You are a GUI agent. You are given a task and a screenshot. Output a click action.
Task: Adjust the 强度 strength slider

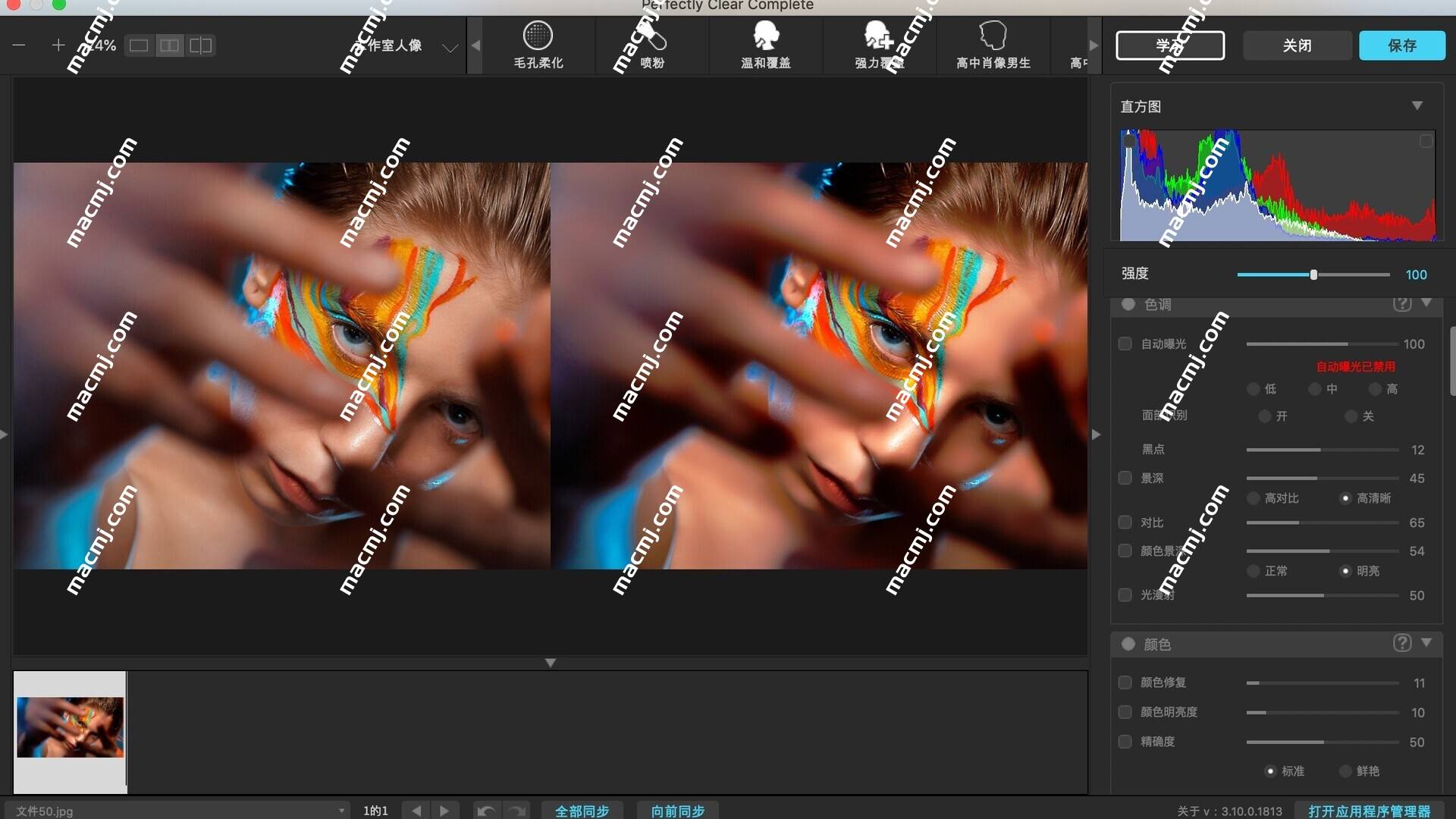pos(1313,275)
